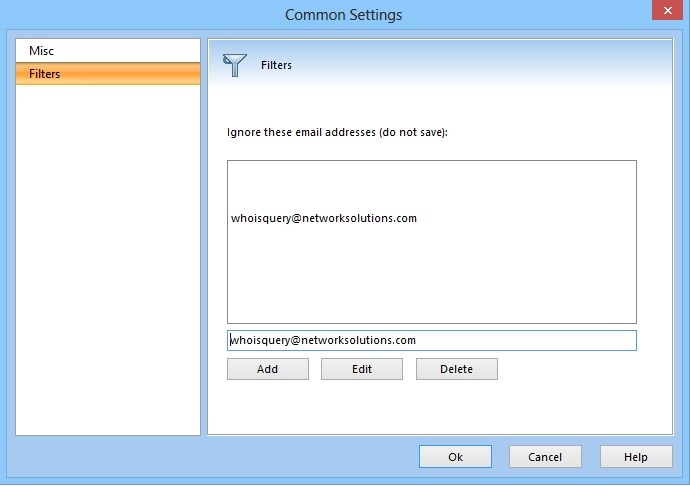Cancel the Common Settings changes
690x487 pixels.
coord(545,457)
